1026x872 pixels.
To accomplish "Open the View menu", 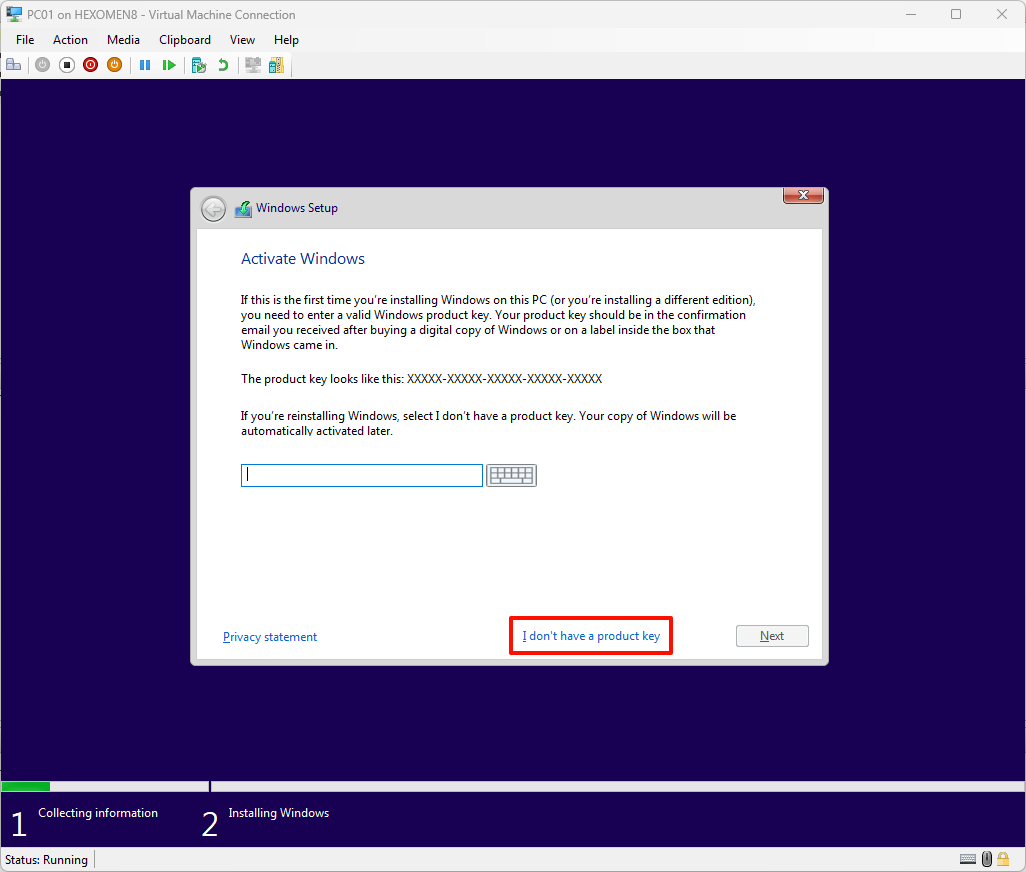I will [242, 40].
